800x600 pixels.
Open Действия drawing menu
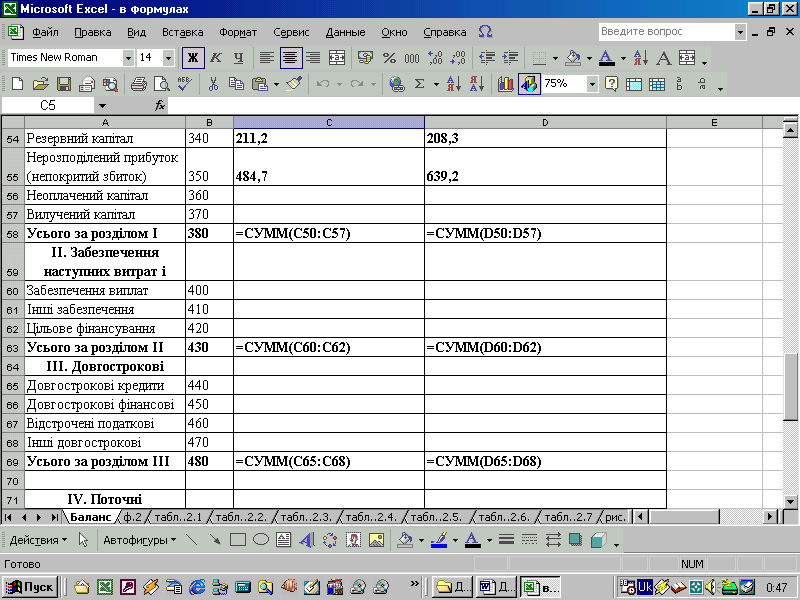(x=38, y=540)
